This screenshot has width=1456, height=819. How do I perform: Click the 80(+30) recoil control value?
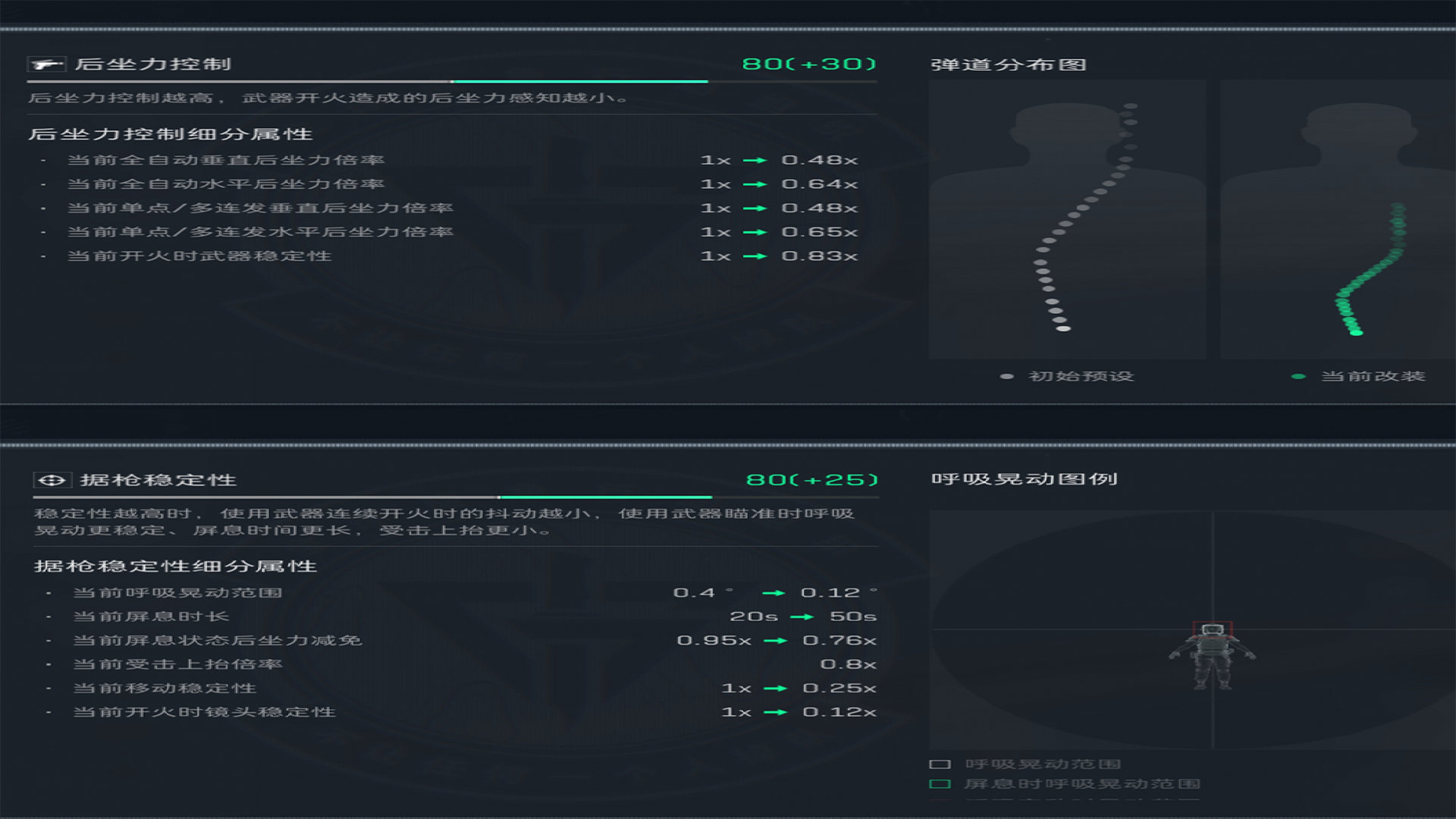808,64
